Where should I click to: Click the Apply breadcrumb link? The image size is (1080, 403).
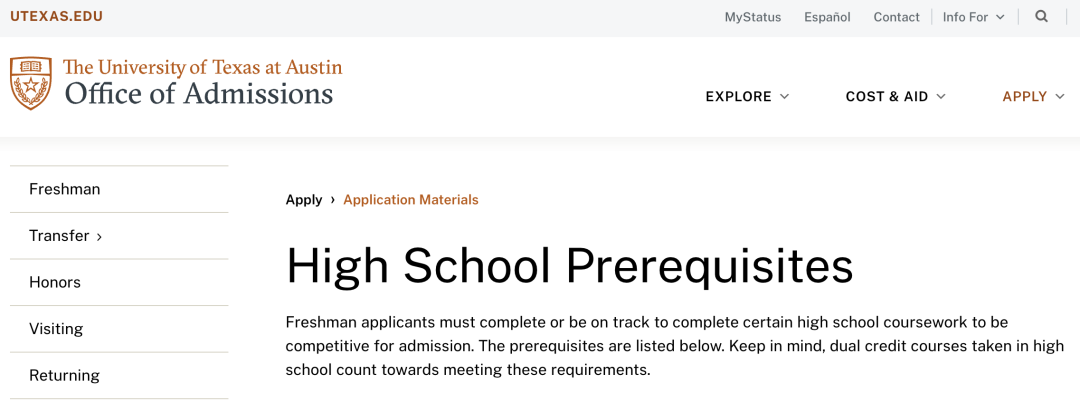(304, 200)
